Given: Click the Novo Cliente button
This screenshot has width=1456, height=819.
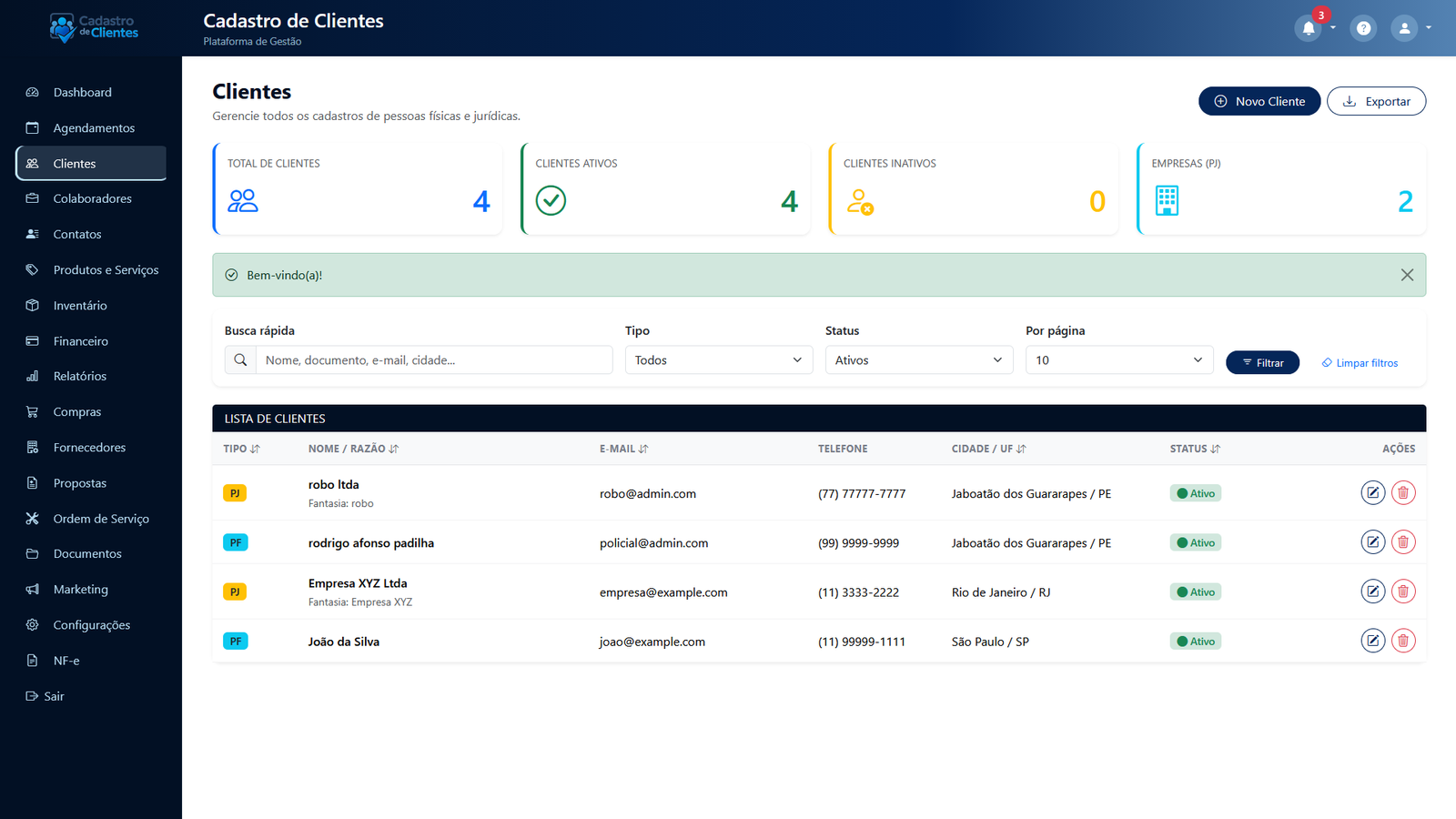Looking at the screenshot, I should coord(1259,100).
